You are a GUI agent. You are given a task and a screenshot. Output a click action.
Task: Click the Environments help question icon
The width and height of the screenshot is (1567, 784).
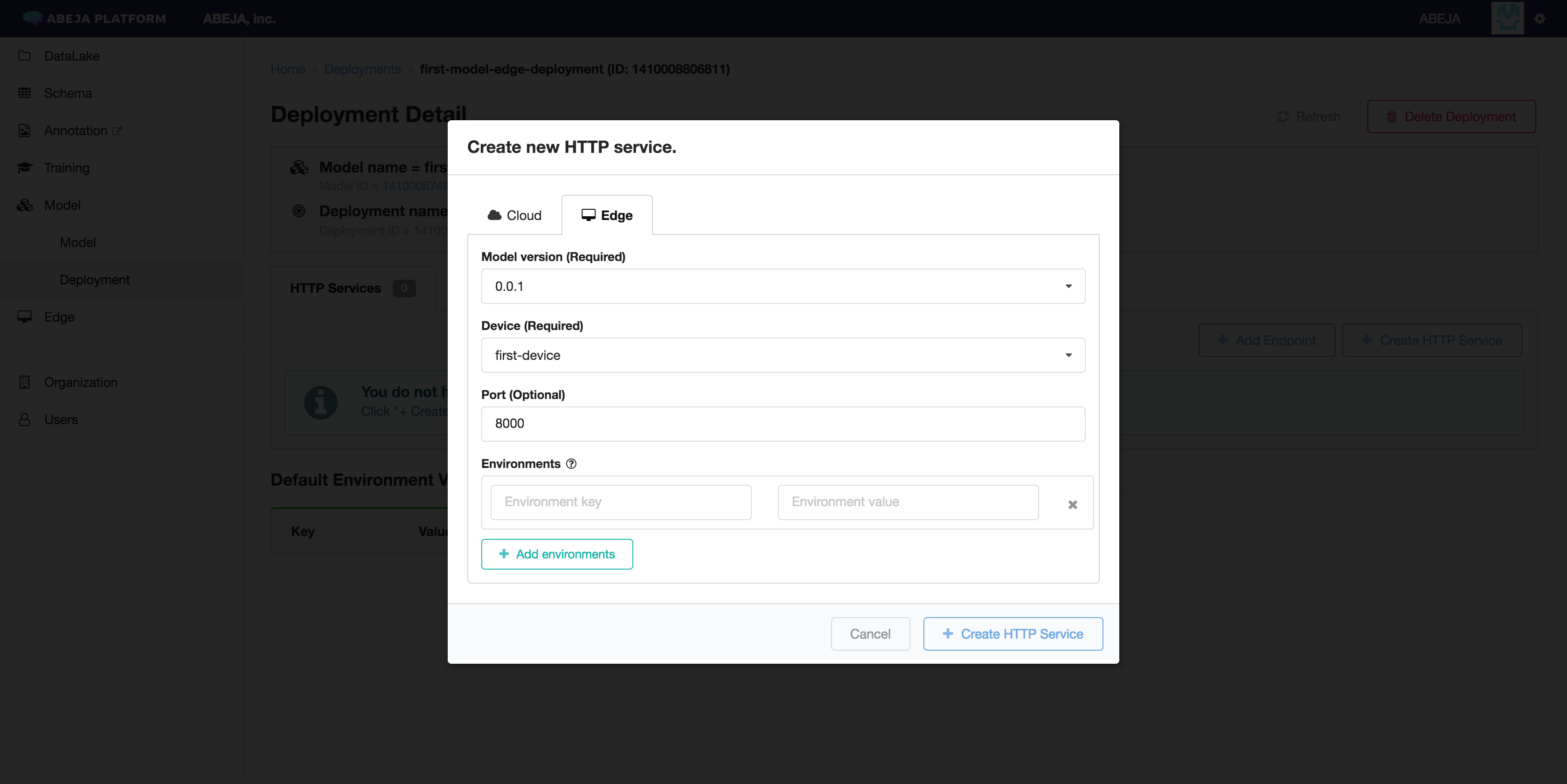pos(571,464)
